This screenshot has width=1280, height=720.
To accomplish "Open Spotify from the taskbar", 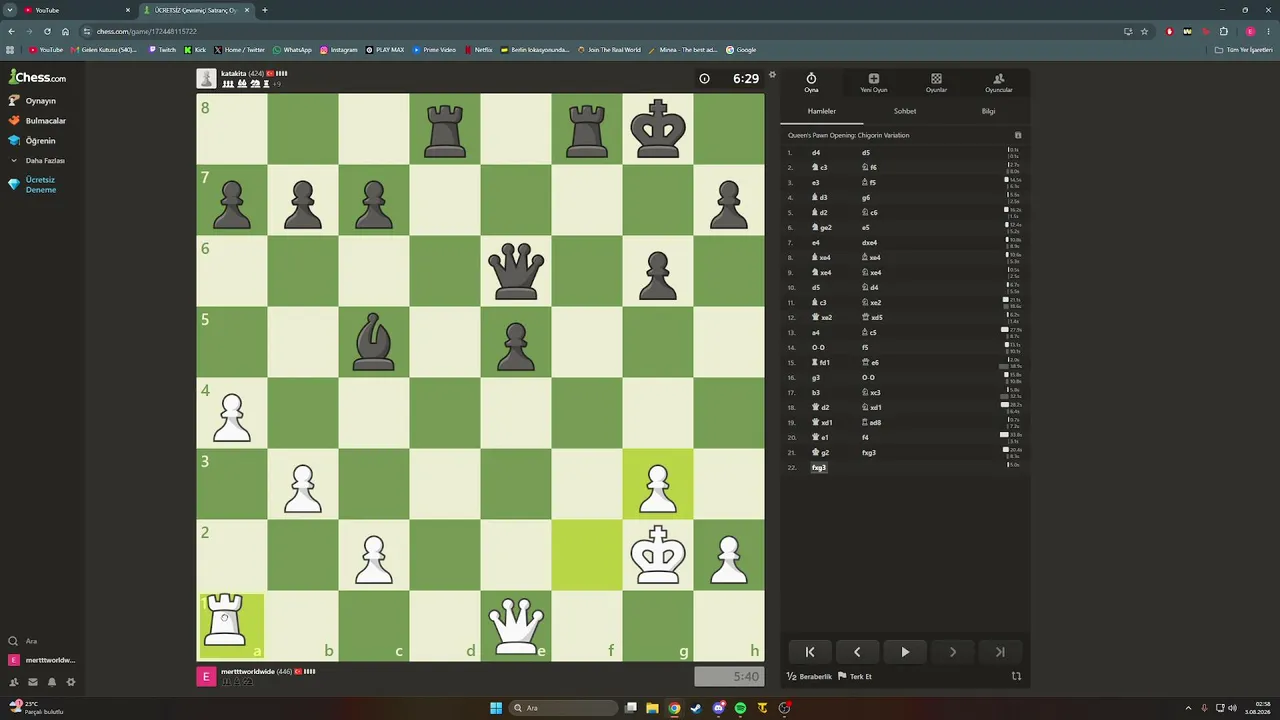I will 740,708.
